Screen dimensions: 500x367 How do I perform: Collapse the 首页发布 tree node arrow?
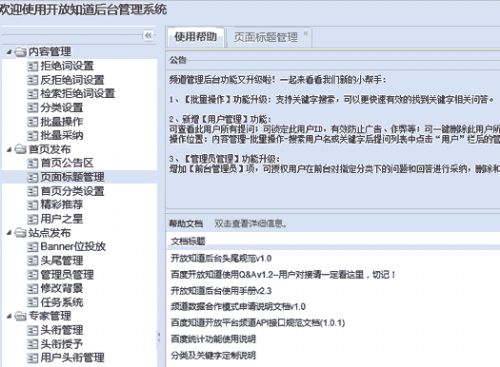tap(9, 149)
